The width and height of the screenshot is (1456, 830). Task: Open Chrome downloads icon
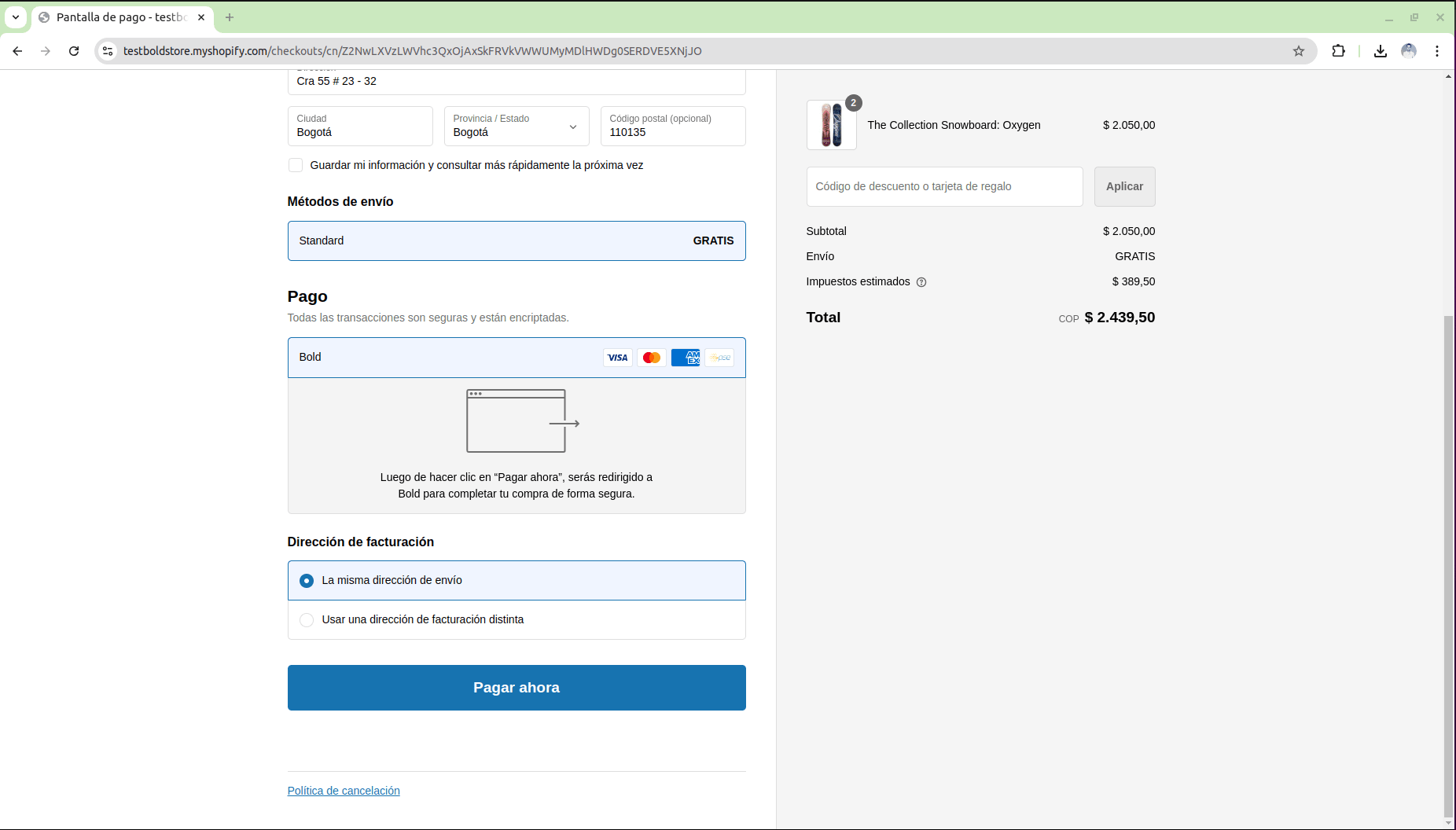pyautogui.click(x=1380, y=51)
